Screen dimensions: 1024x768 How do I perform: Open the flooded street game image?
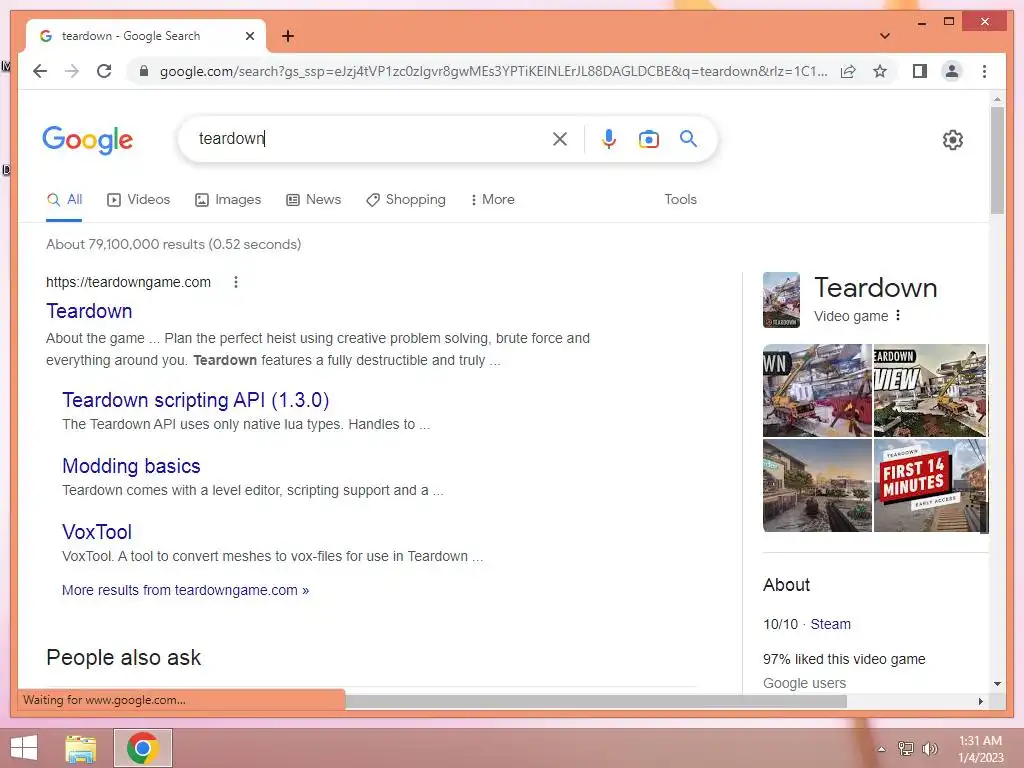817,485
